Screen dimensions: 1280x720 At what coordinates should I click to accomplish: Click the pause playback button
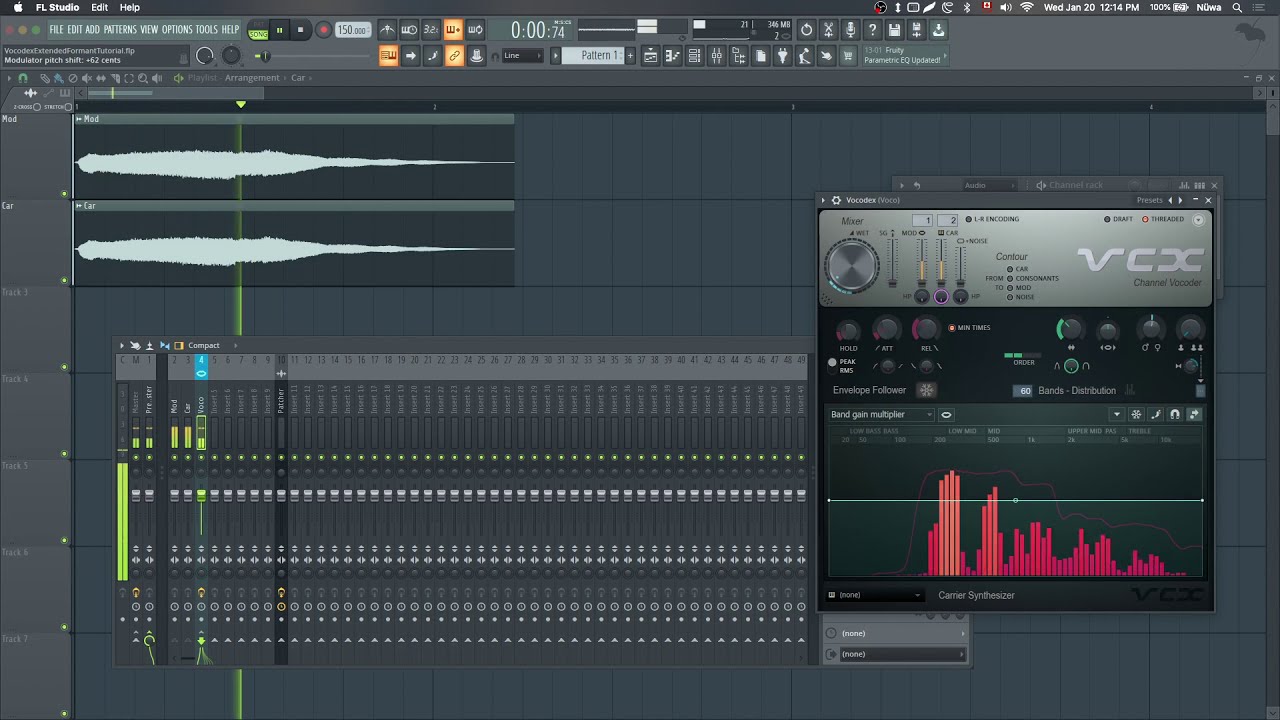click(x=280, y=30)
